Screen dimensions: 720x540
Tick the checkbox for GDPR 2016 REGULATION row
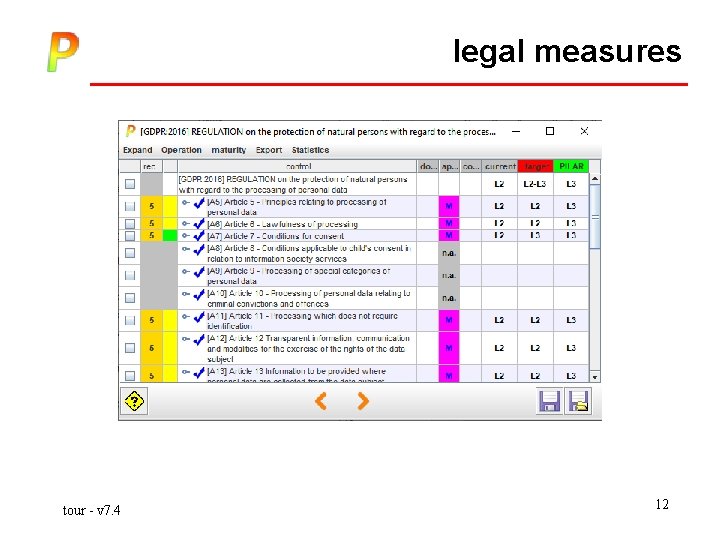pos(130,184)
